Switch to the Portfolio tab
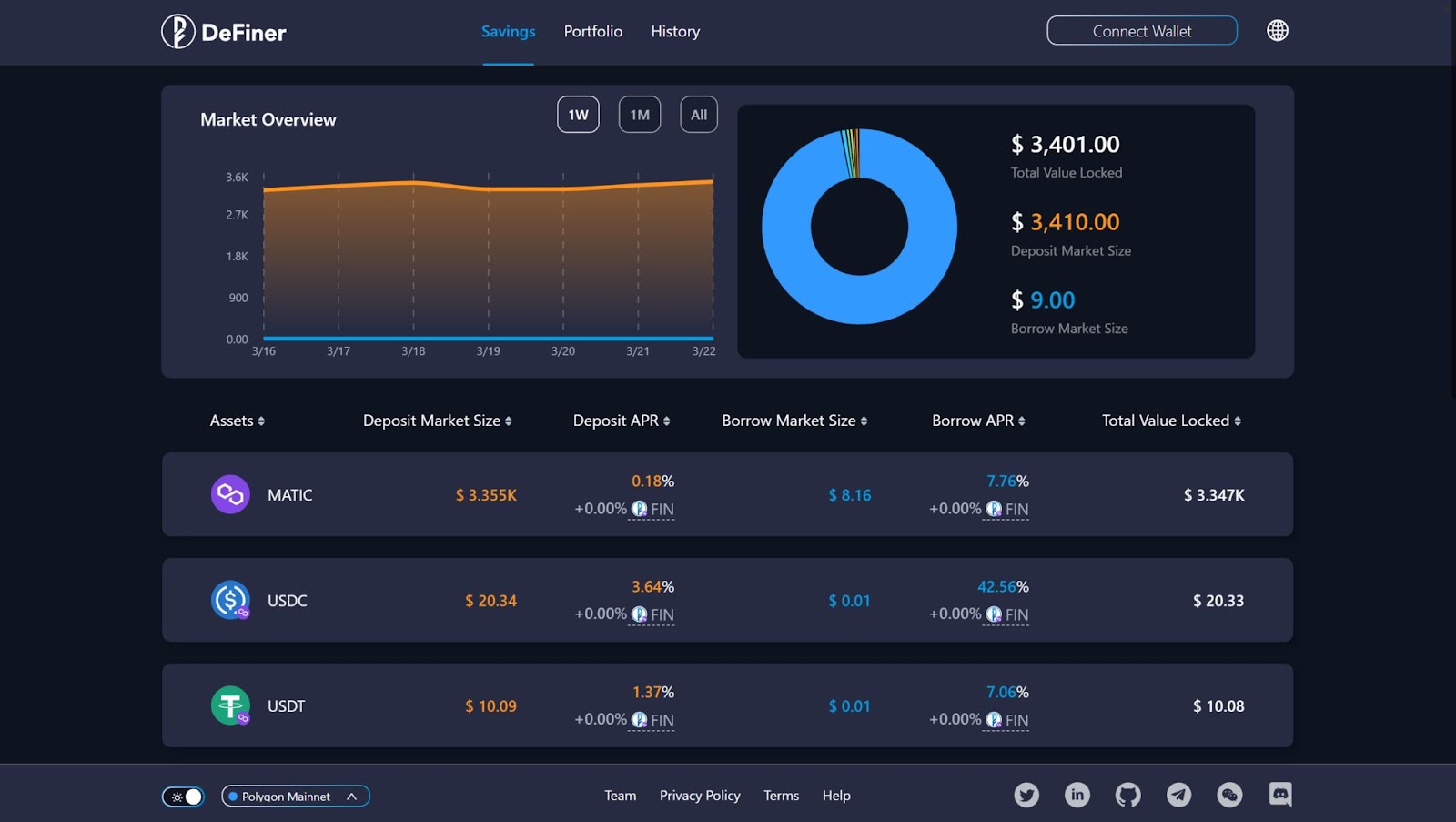The height and width of the screenshot is (822, 1456). point(593,32)
